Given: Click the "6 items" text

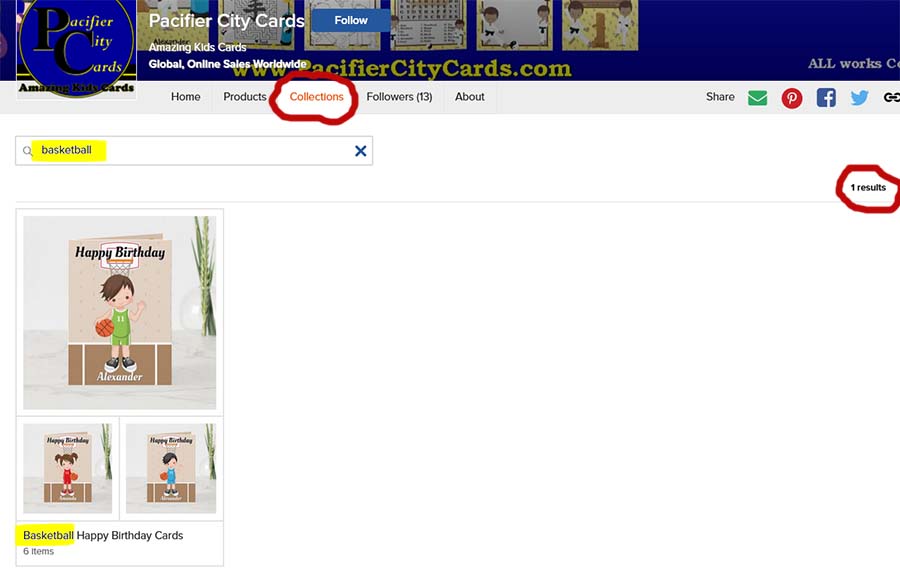Looking at the screenshot, I should pos(38,551).
